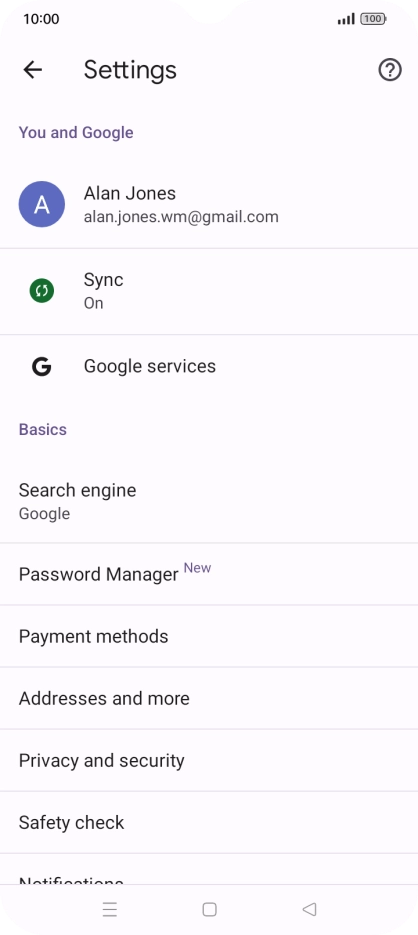The image size is (418, 935).
Task: Tap the green Sync status icon
Action: (x=42, y=291)
